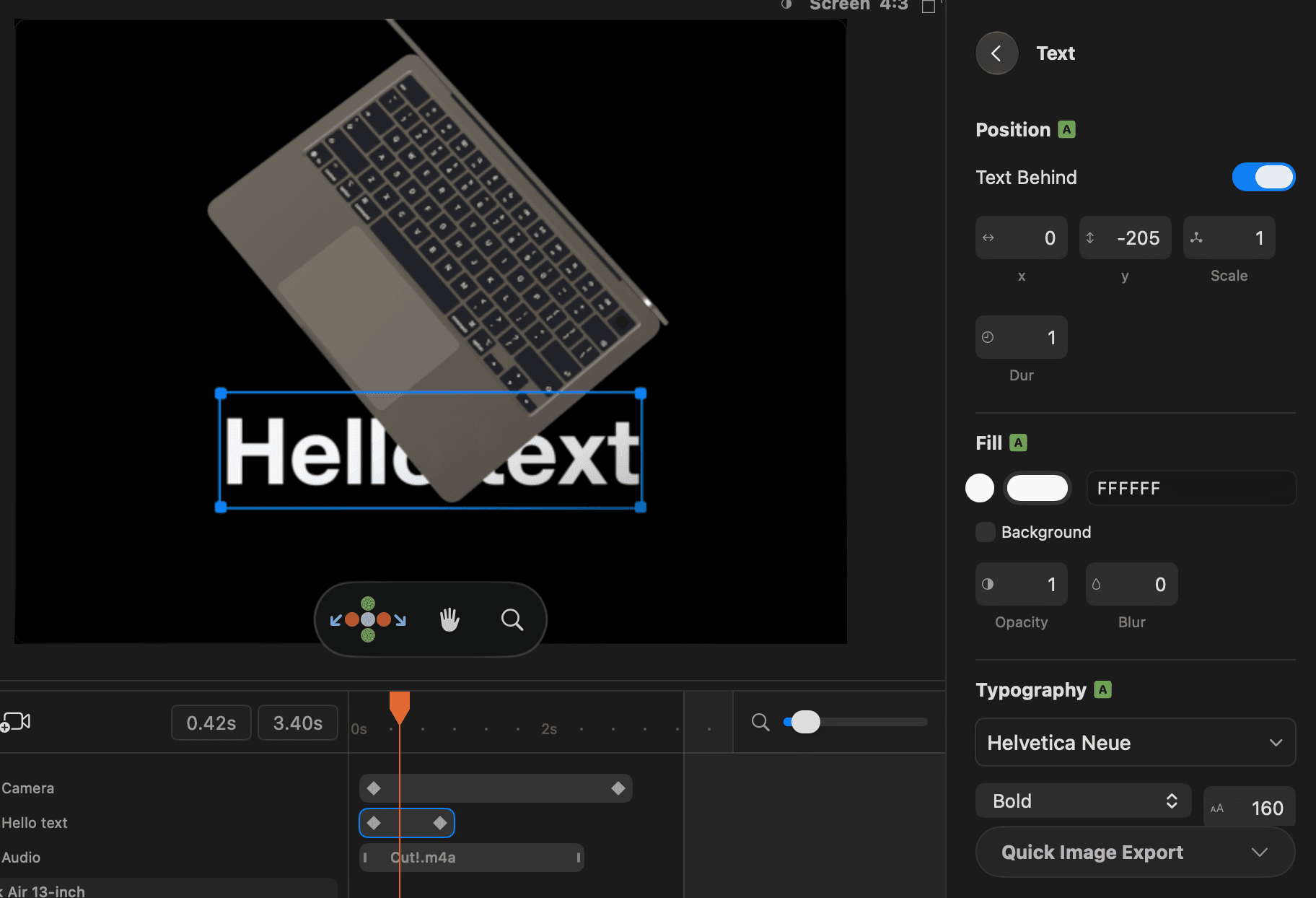Click the Typography animate A badge
This screenshot has width=1316, height=898.
(1102, 689)
